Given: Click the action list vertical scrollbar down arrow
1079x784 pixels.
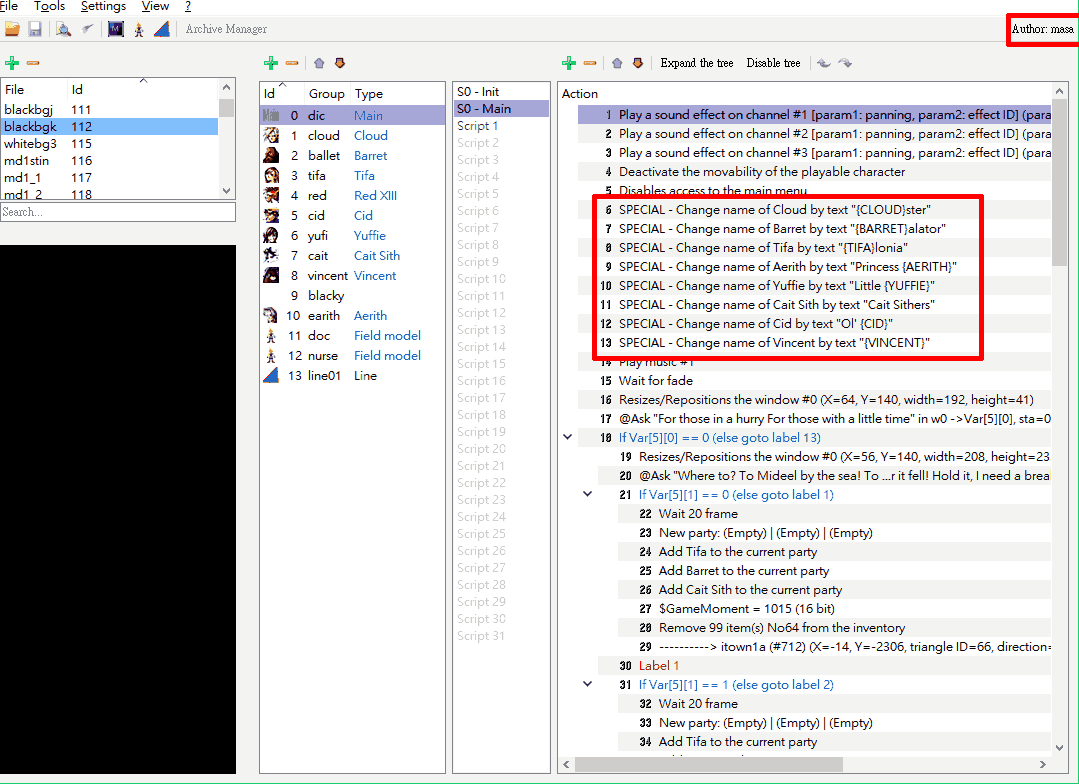Looking at the screenshot, I should 1059,748.
